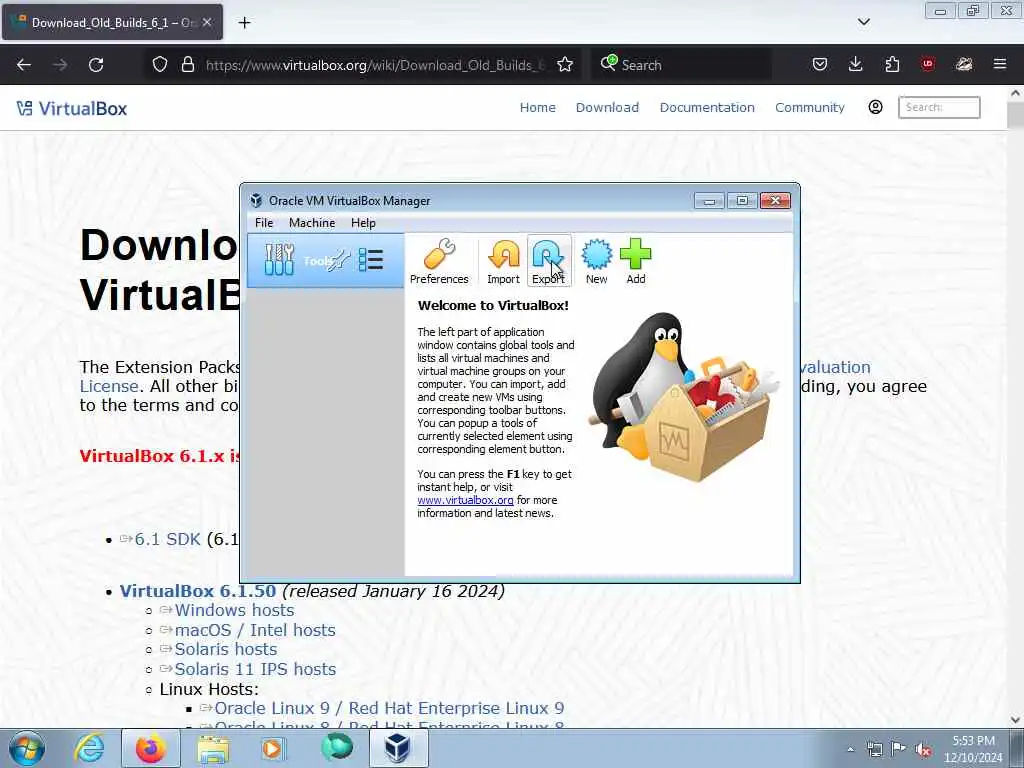Click the VirtualBox site logo
Image resolution: width=1024 pixels, height=768 pixels.
click(x=72, y=108)
